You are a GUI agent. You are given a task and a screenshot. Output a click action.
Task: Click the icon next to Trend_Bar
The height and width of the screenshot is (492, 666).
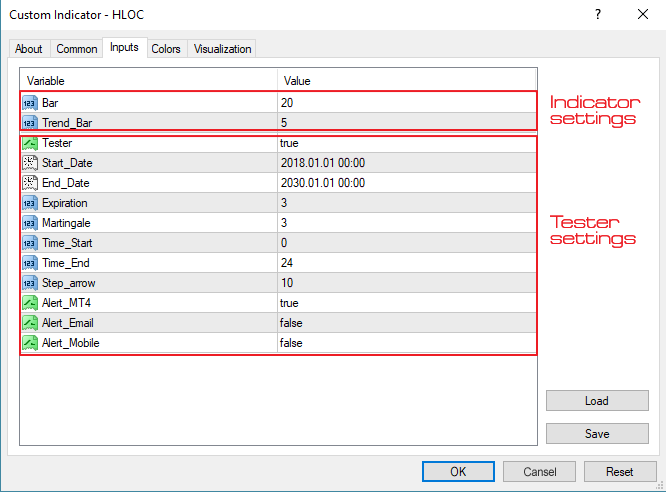[x=30, y=123]
